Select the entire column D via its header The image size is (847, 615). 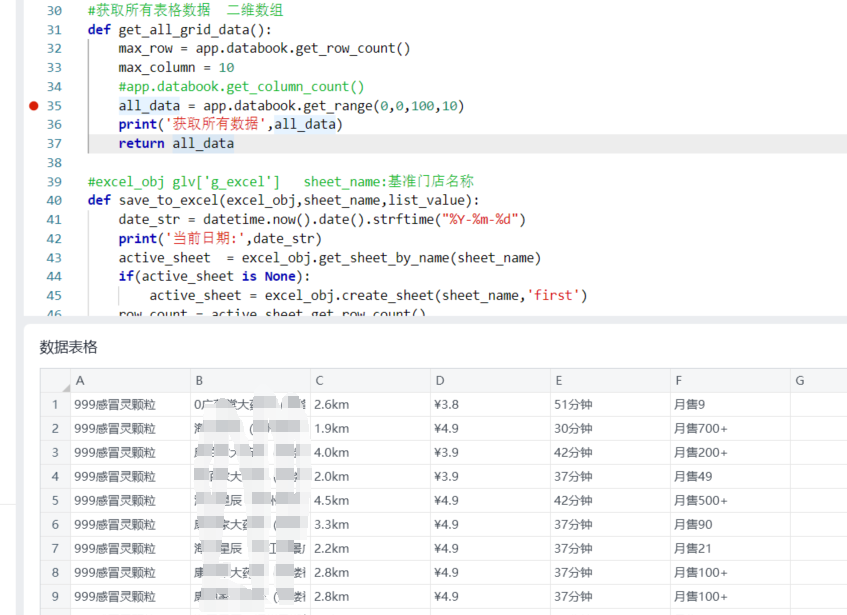(x=490, y=381)
